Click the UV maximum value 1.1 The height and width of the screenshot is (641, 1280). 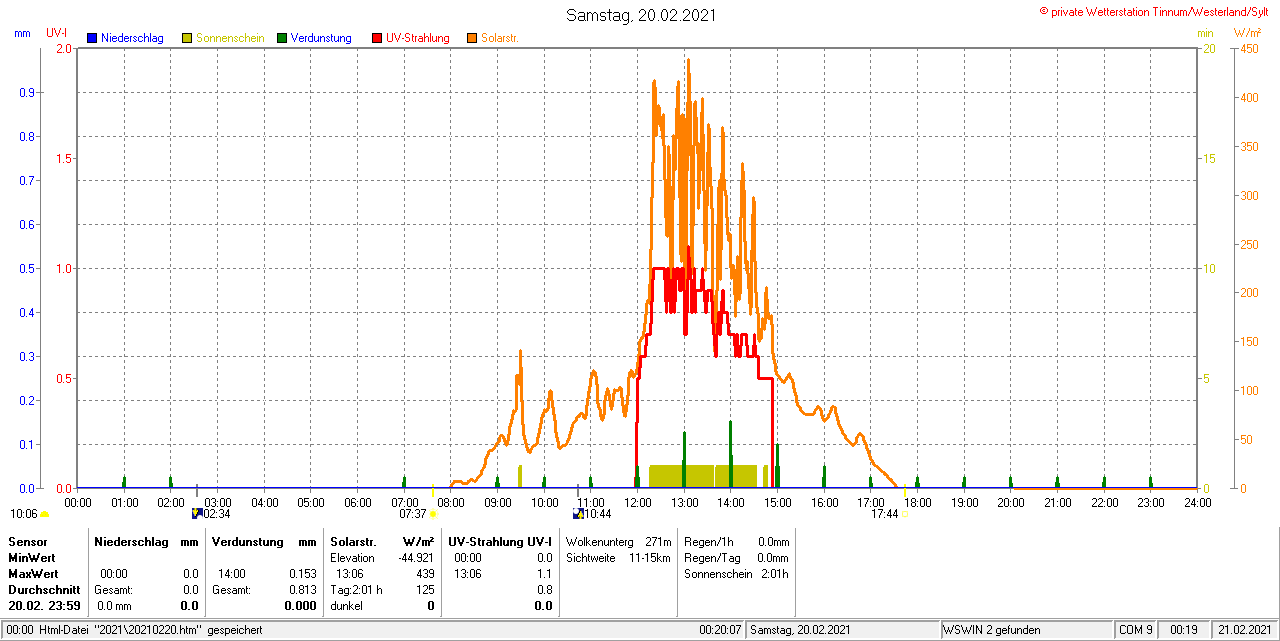tap(544, 573)
